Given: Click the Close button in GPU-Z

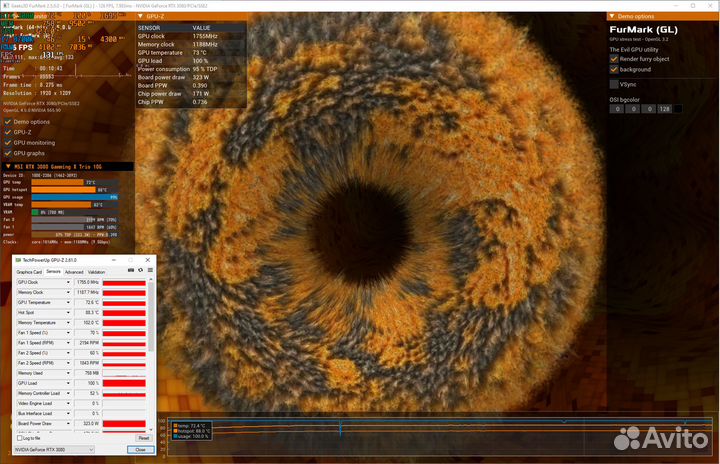Looking at the screenshot, I should click(x=141, y=450).
